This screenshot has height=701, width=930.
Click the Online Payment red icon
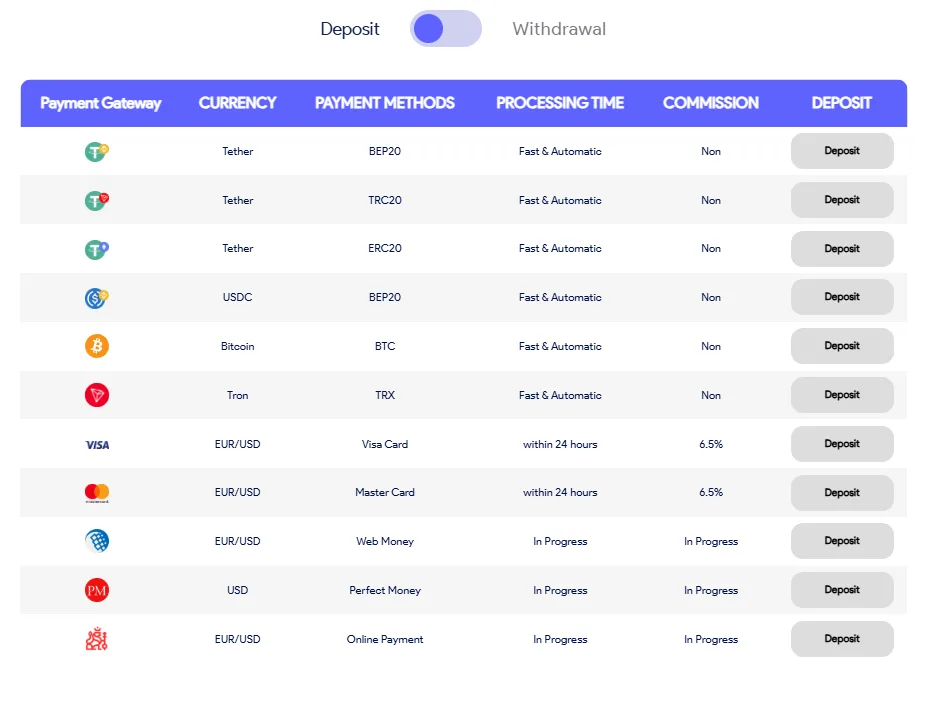(x=97, y=639)
